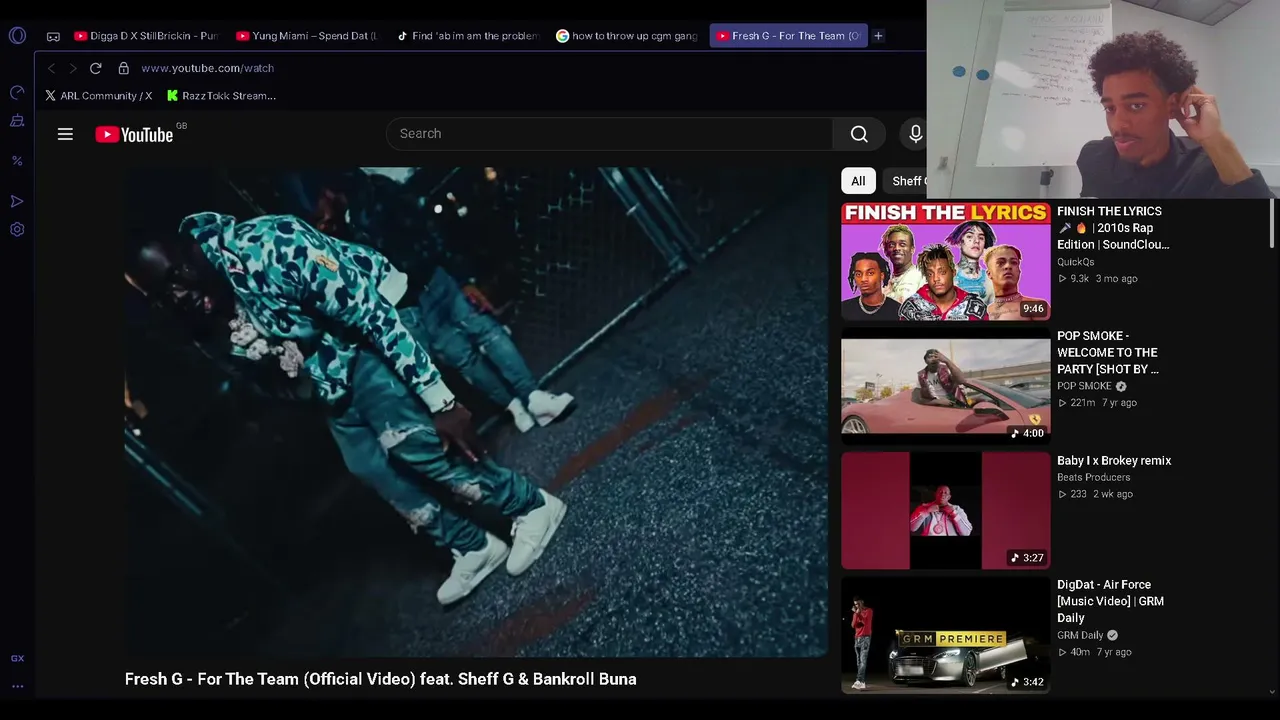This screenshot has height=720, width=1280.
Task: Open Pop Smoke Welcome To The Party thumbnail
Action: [x=946, y=386]
